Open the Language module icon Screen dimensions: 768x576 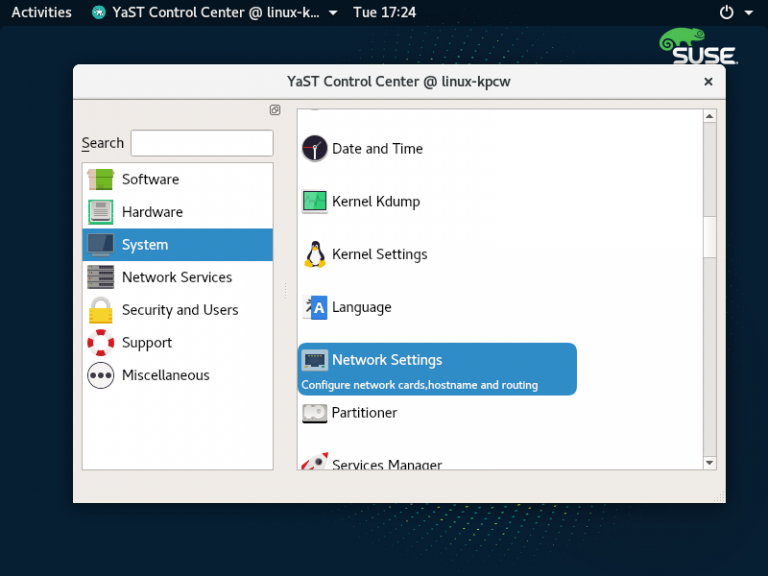click(315, 307)
